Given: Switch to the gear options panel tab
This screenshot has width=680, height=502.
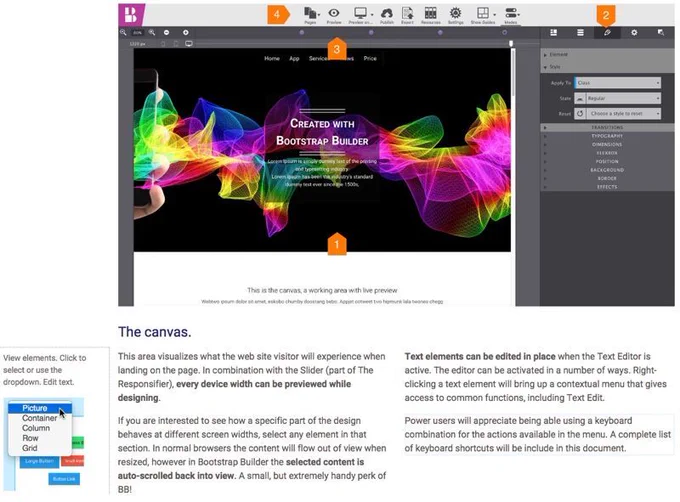Looking at the screenshot, I should [634, 33].
